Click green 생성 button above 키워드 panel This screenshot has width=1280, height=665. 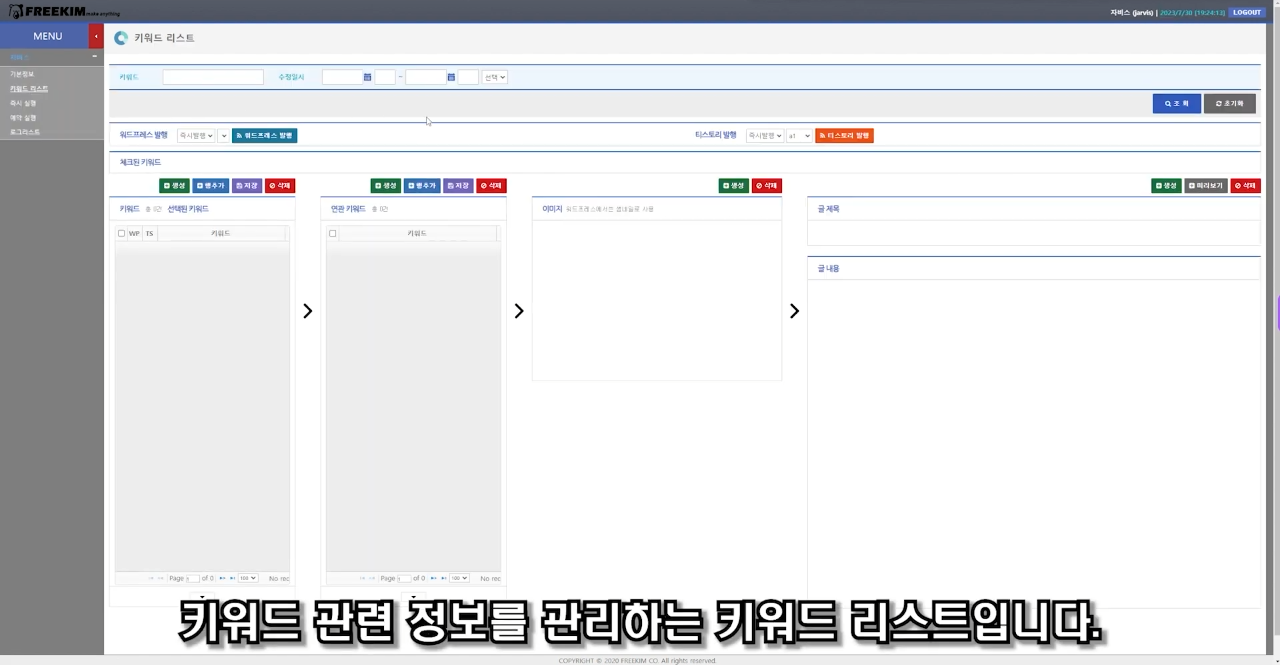pyautogui.click(x=174, y=186)
